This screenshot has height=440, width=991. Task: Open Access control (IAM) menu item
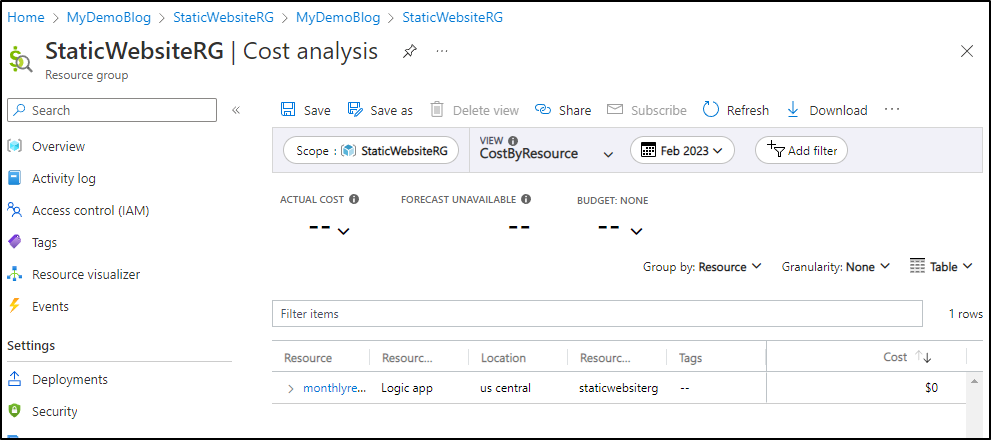(90, 211)
